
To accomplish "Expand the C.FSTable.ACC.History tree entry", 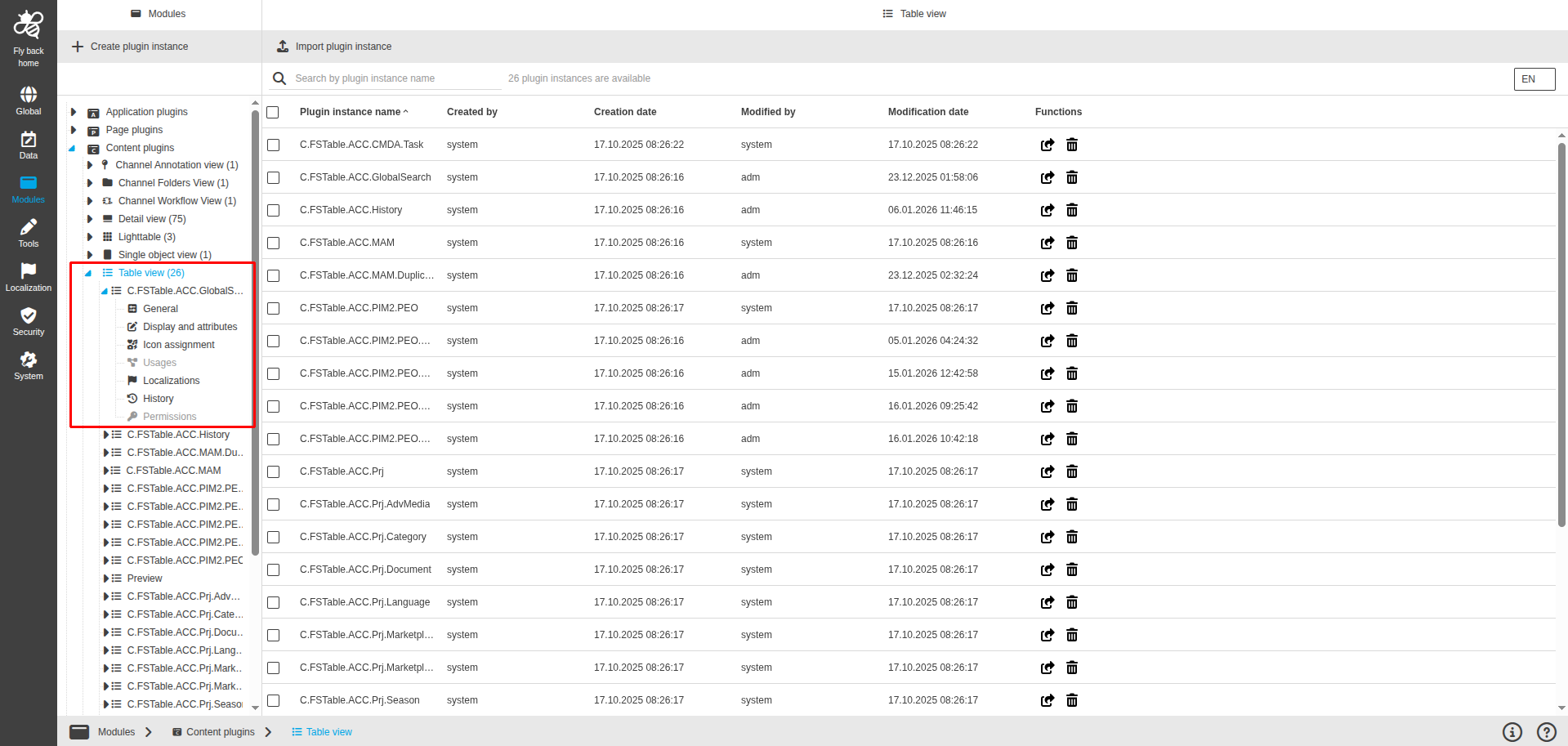I will (x=105, y=434).
